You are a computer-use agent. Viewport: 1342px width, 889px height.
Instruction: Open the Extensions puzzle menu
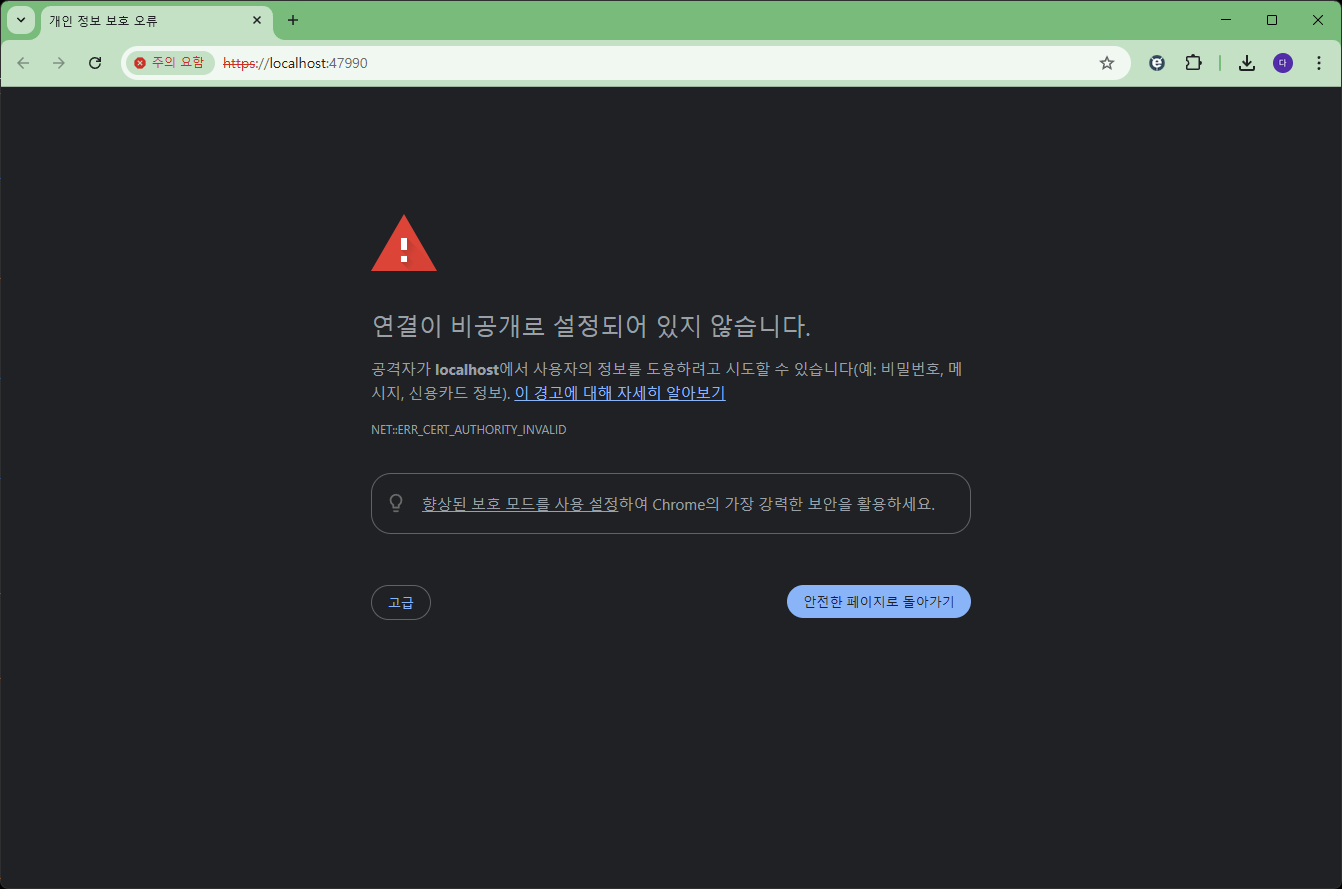(1193, 63)
